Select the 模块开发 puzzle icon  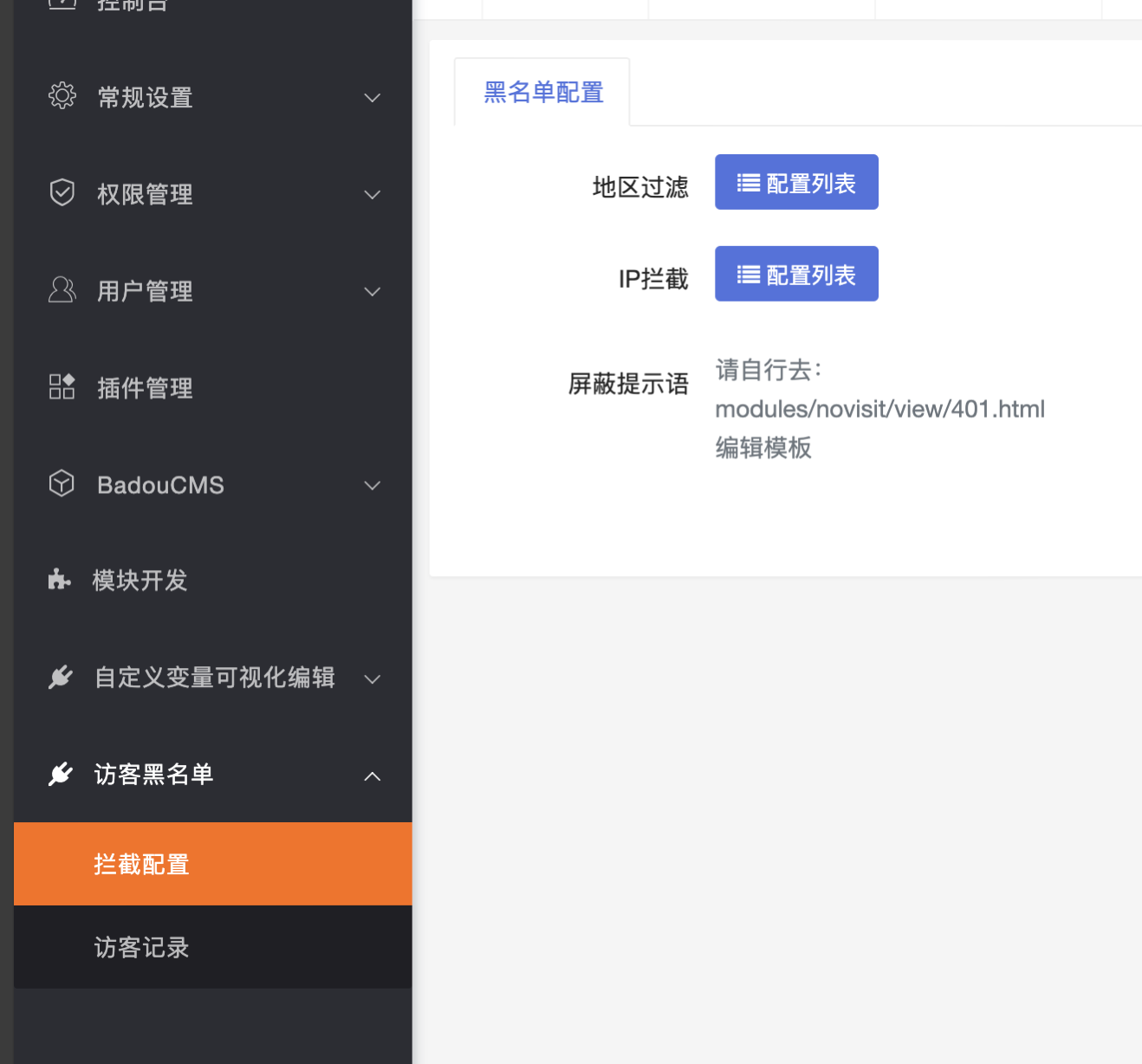58,580
